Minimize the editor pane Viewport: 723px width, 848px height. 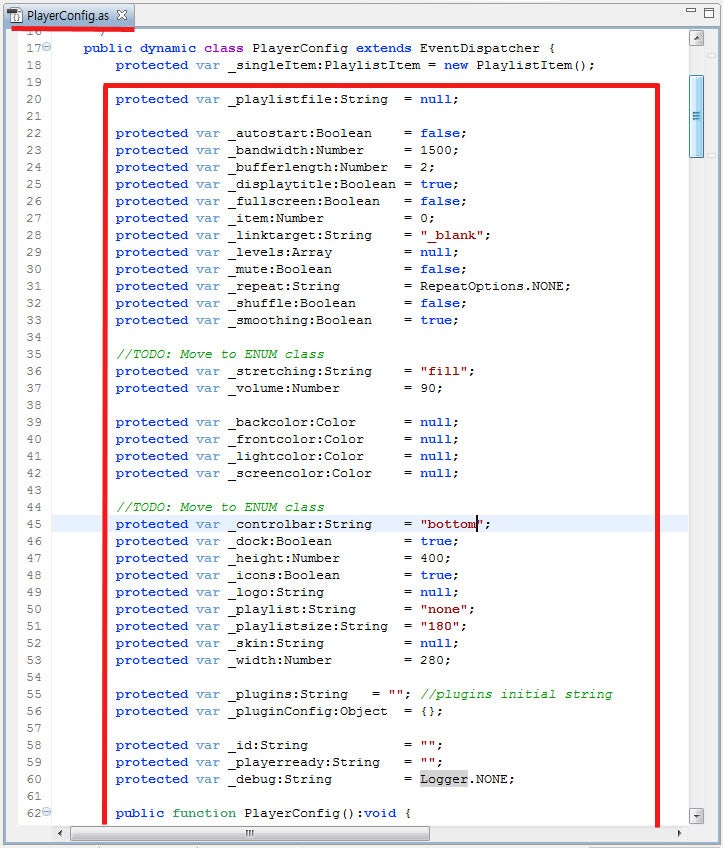tap(691, 10)
